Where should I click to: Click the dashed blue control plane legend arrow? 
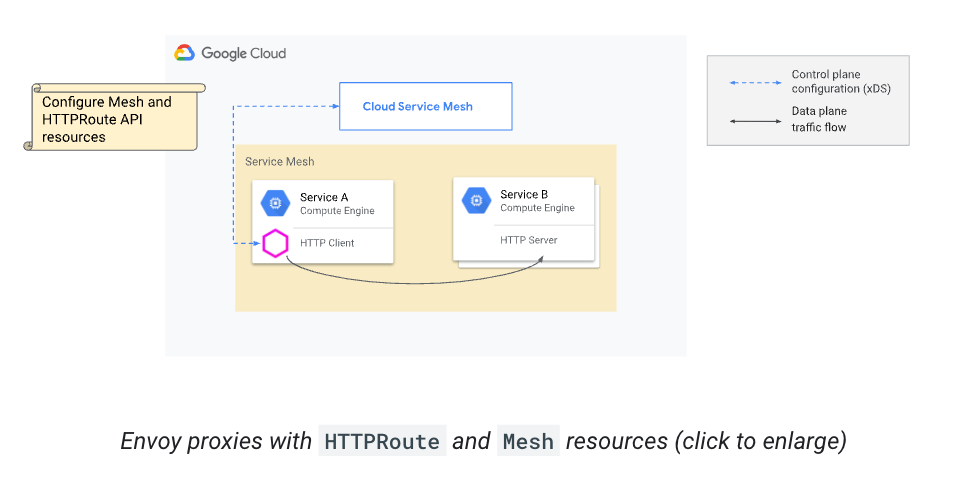tap(755, 82)
